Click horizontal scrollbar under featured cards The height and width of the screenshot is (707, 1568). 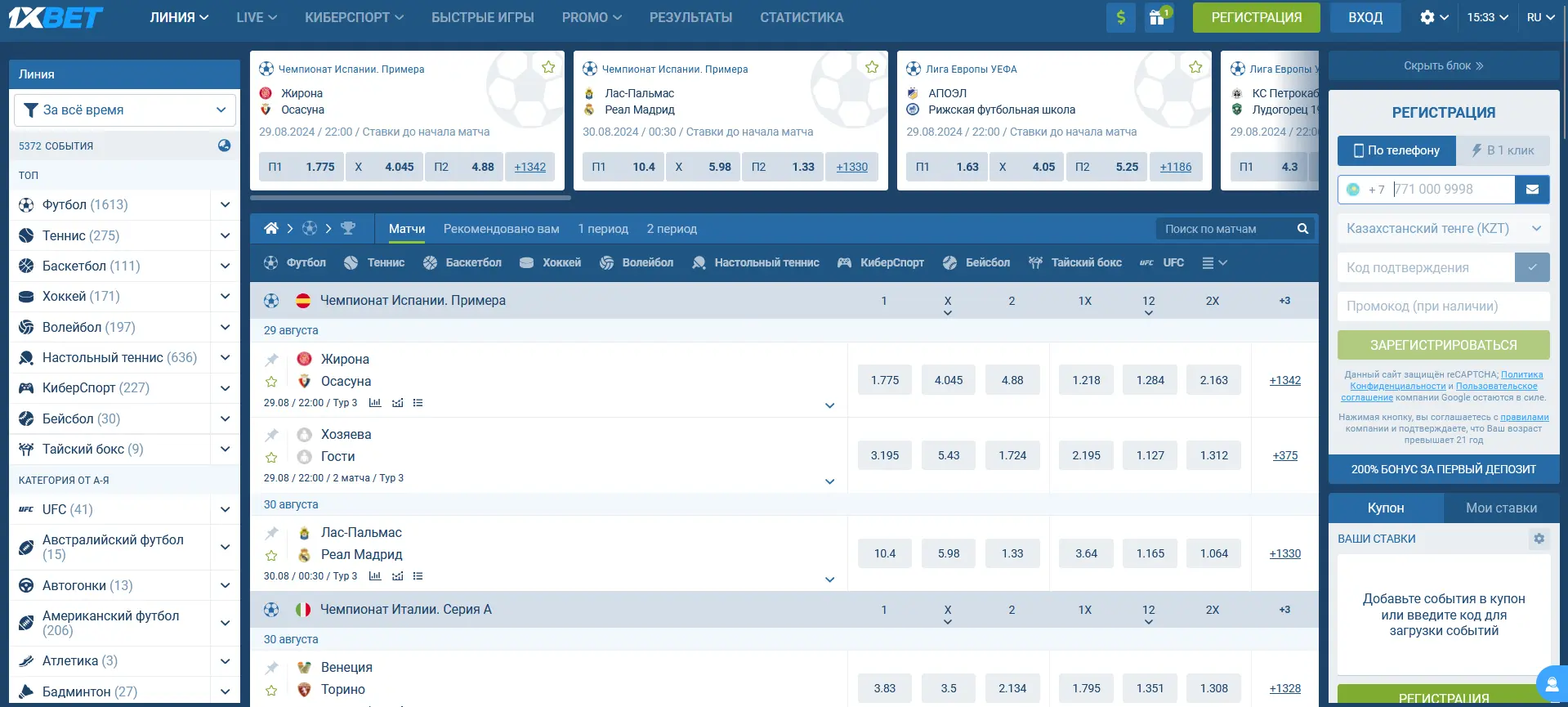pyautogui.click(x=410, y=197)
